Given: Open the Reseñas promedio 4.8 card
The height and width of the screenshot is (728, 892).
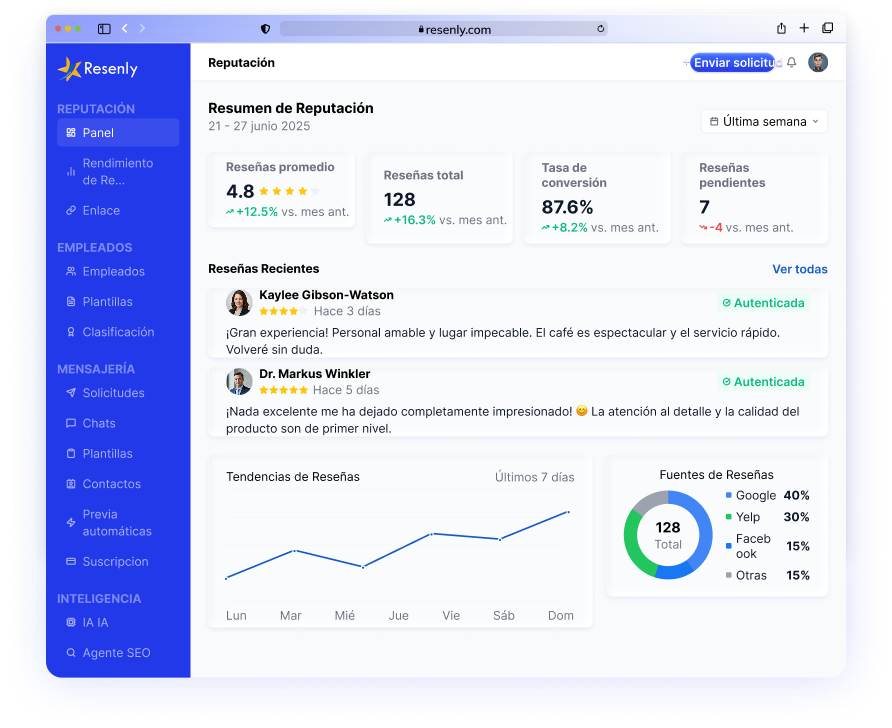Looking at the screenshot, I should pos(282,190).
